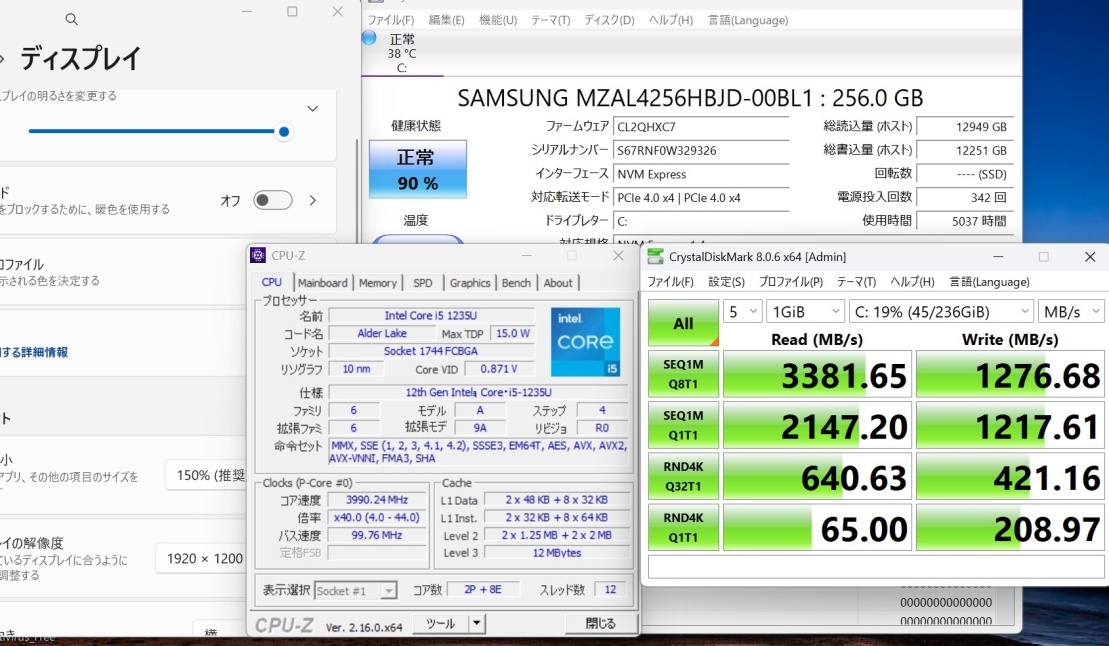Change units via the MB/s dropdown
Viewport: 1109px width, 646px height.
tap(1071, 311)
